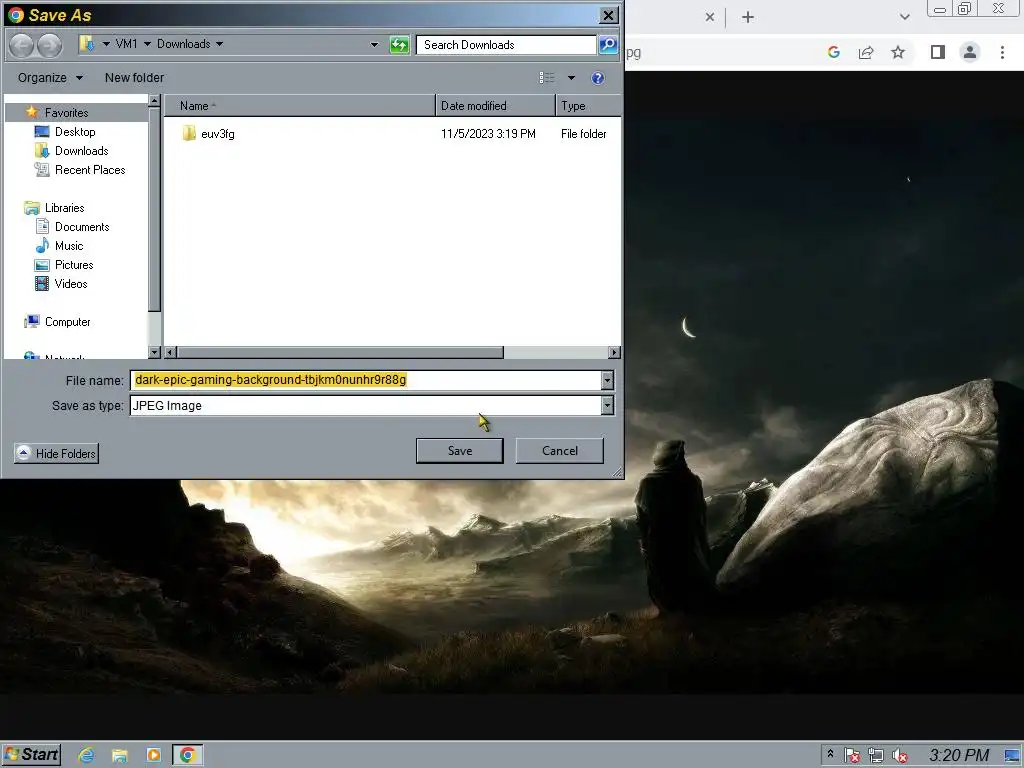
Task: Click the change view icon in dialog toolbar
Action: [x=547, y=78]
